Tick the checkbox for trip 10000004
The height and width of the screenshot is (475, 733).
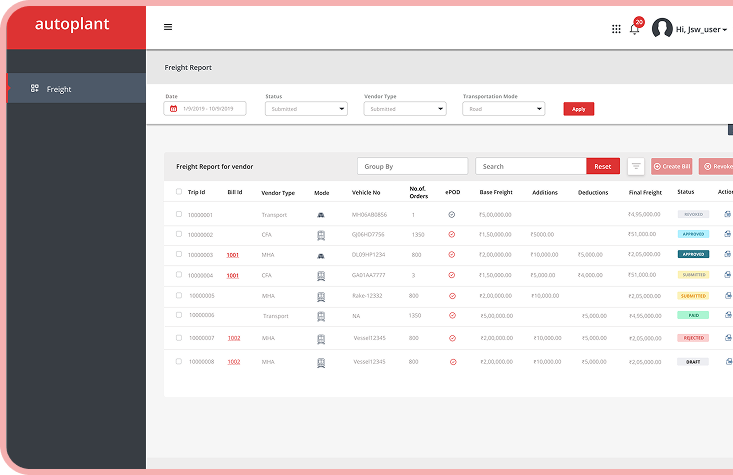tap(179, 274)
